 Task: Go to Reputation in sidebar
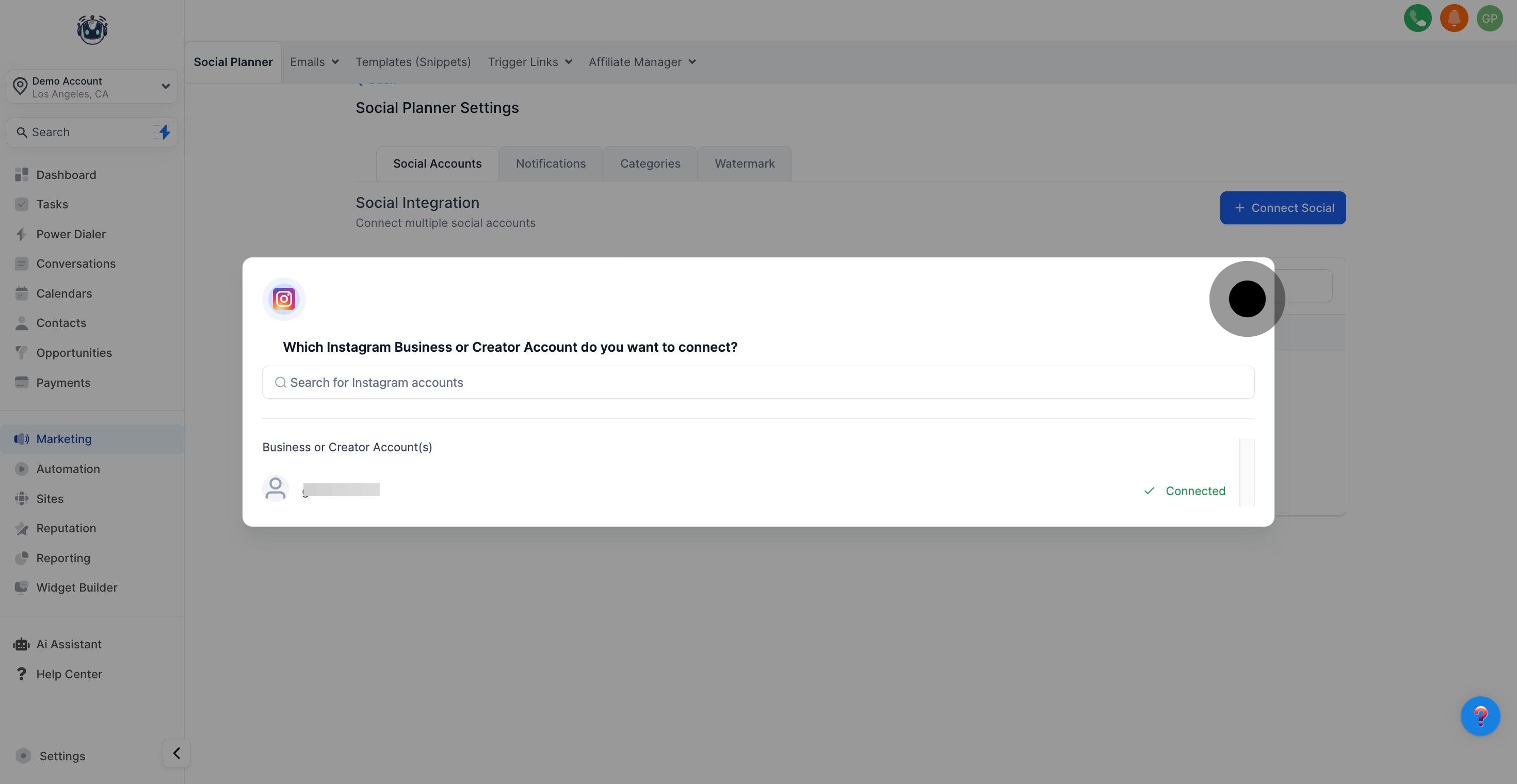(x=66, y=528)
